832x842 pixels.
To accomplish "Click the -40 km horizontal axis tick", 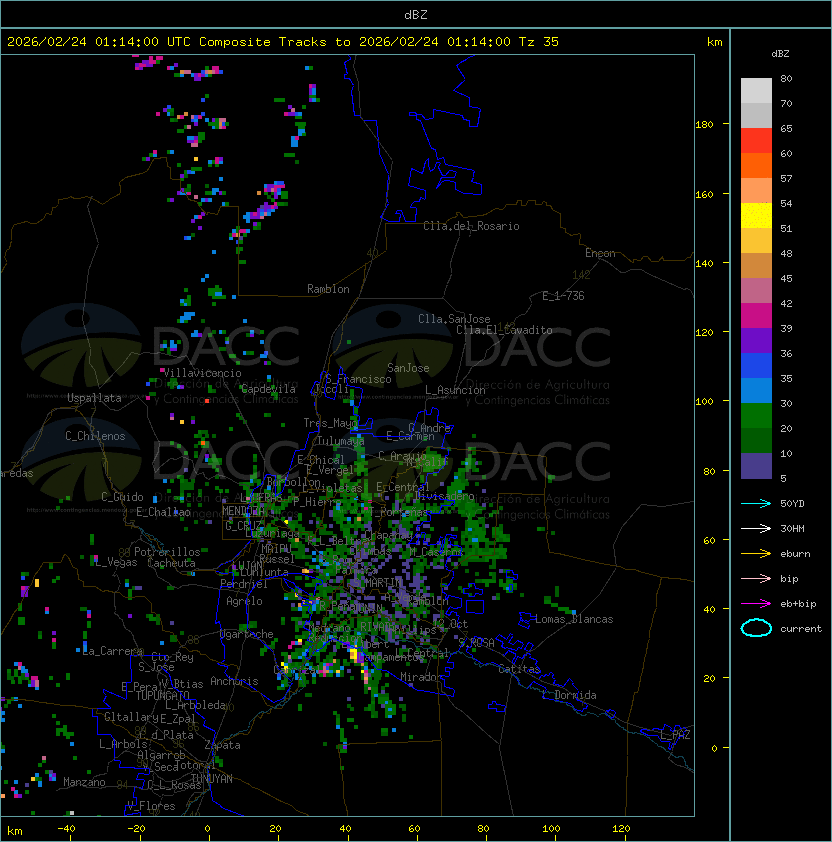I will click(x=66, y=829).
